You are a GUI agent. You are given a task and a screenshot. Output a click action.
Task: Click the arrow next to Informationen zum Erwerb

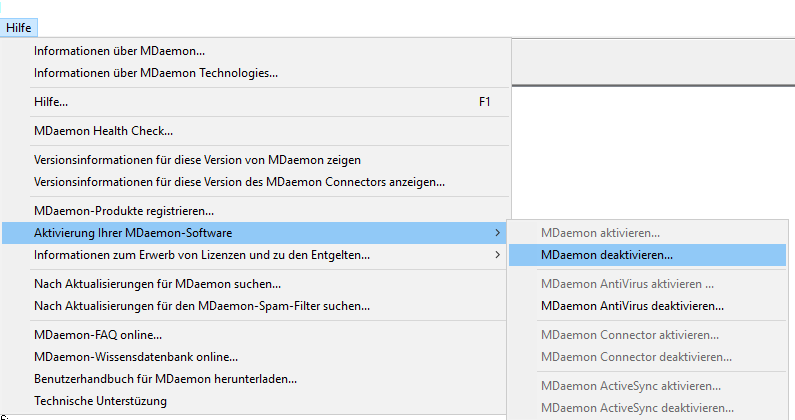[x=498, y=255]
